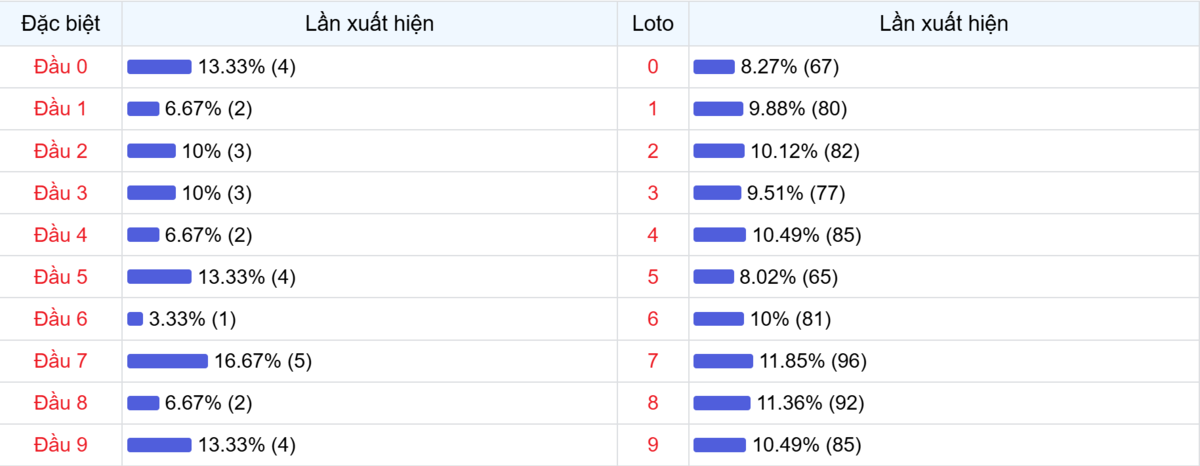
Task: Select the Đầu 9 row label
Action: point(61,445)
